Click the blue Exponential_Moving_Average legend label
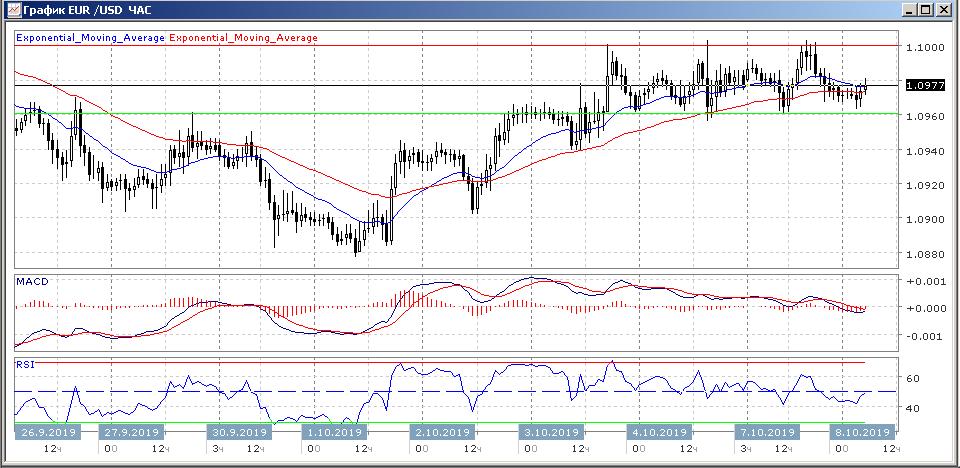Image resolution: width=960 pixels, height=468 pixels. coord(90,38)
